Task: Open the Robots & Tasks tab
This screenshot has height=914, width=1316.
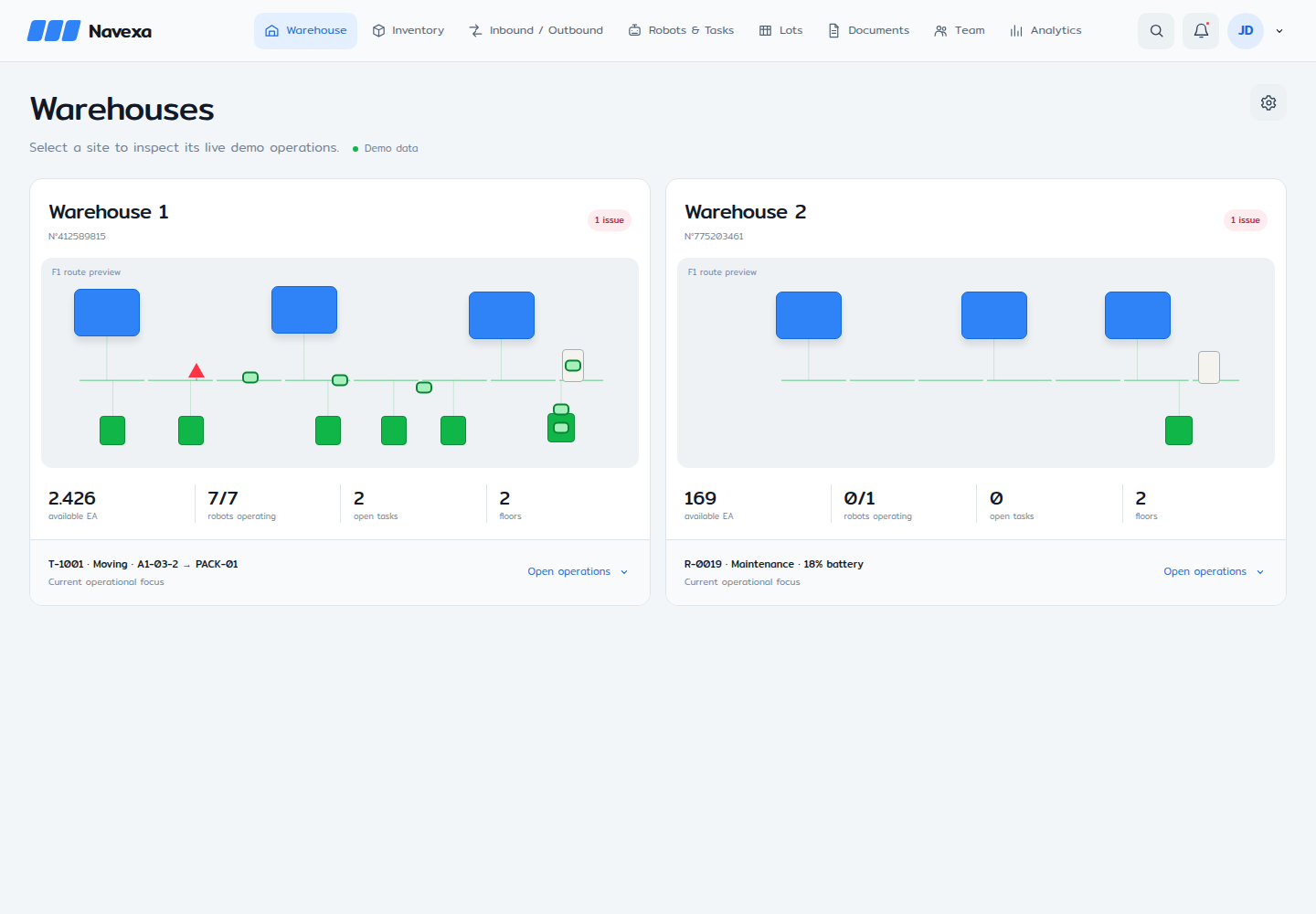Action: point(681,31)
